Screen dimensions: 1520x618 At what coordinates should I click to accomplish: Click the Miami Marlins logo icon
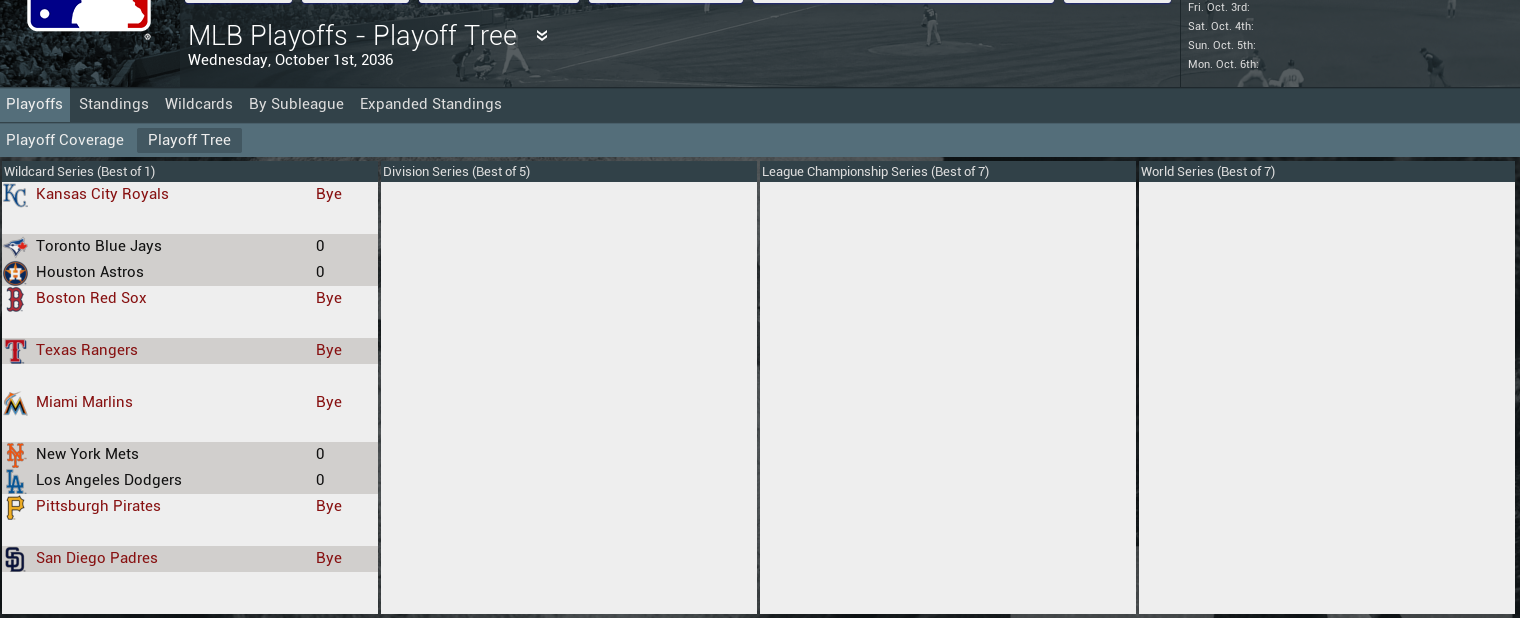(15, 403)
